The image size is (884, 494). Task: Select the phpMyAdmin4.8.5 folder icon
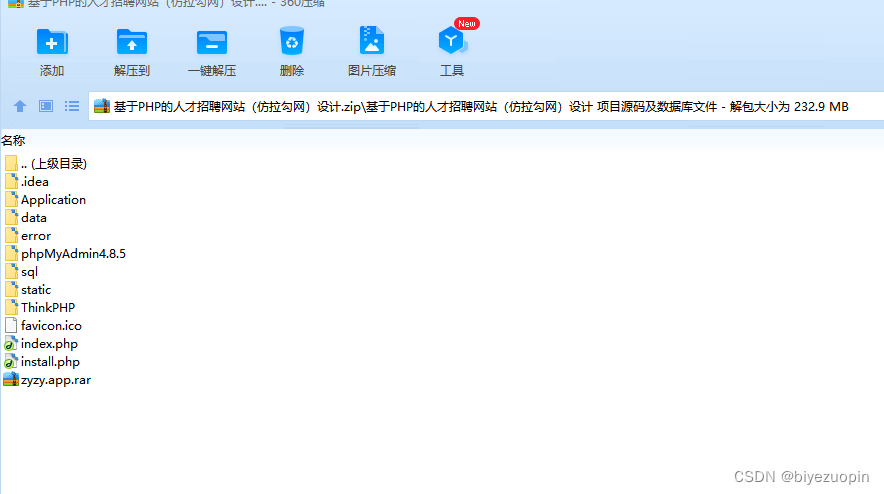coord(11,253)
